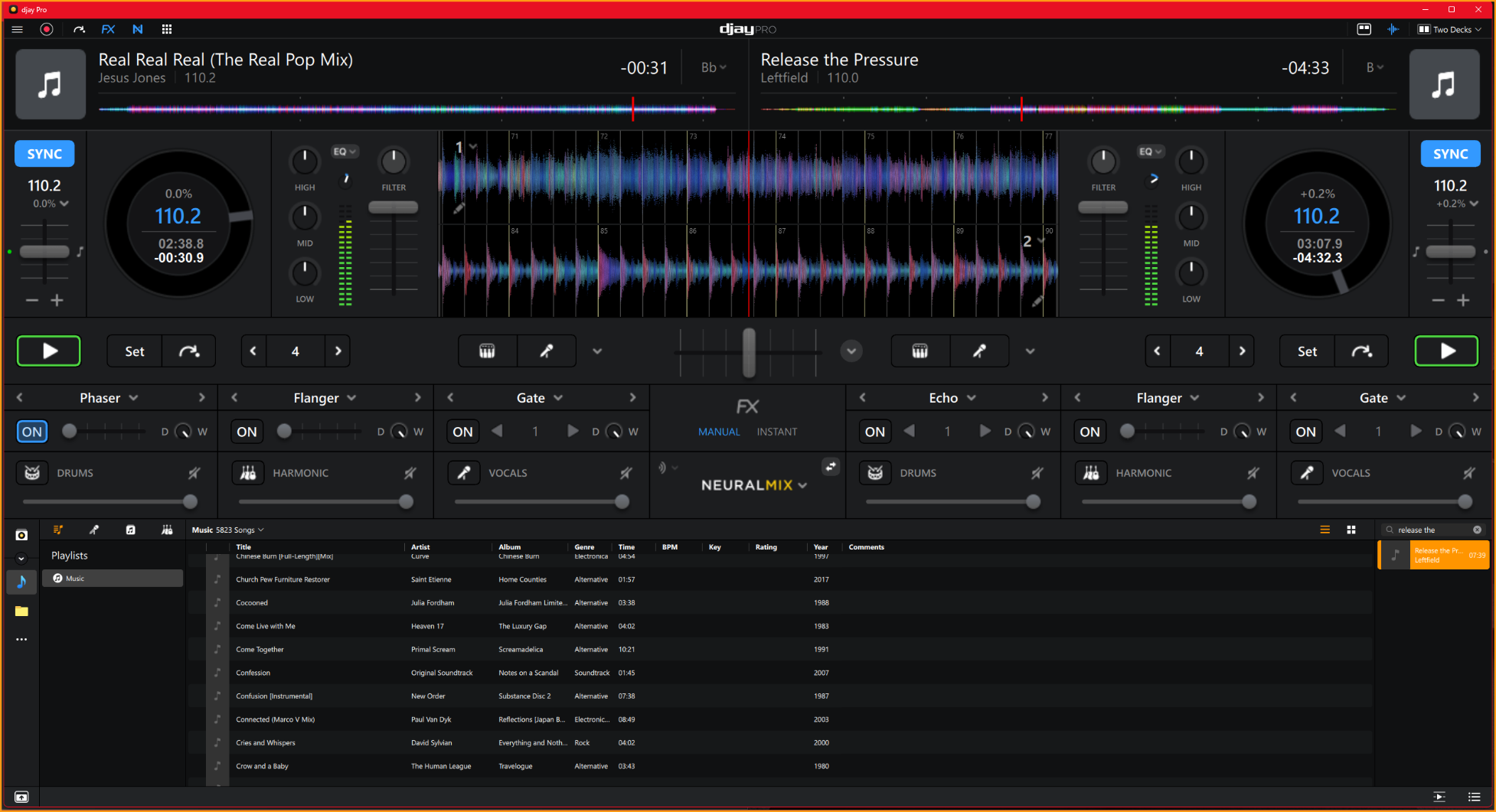Mute deck 1 DRUMS with the pin icon

pos(194,473)
